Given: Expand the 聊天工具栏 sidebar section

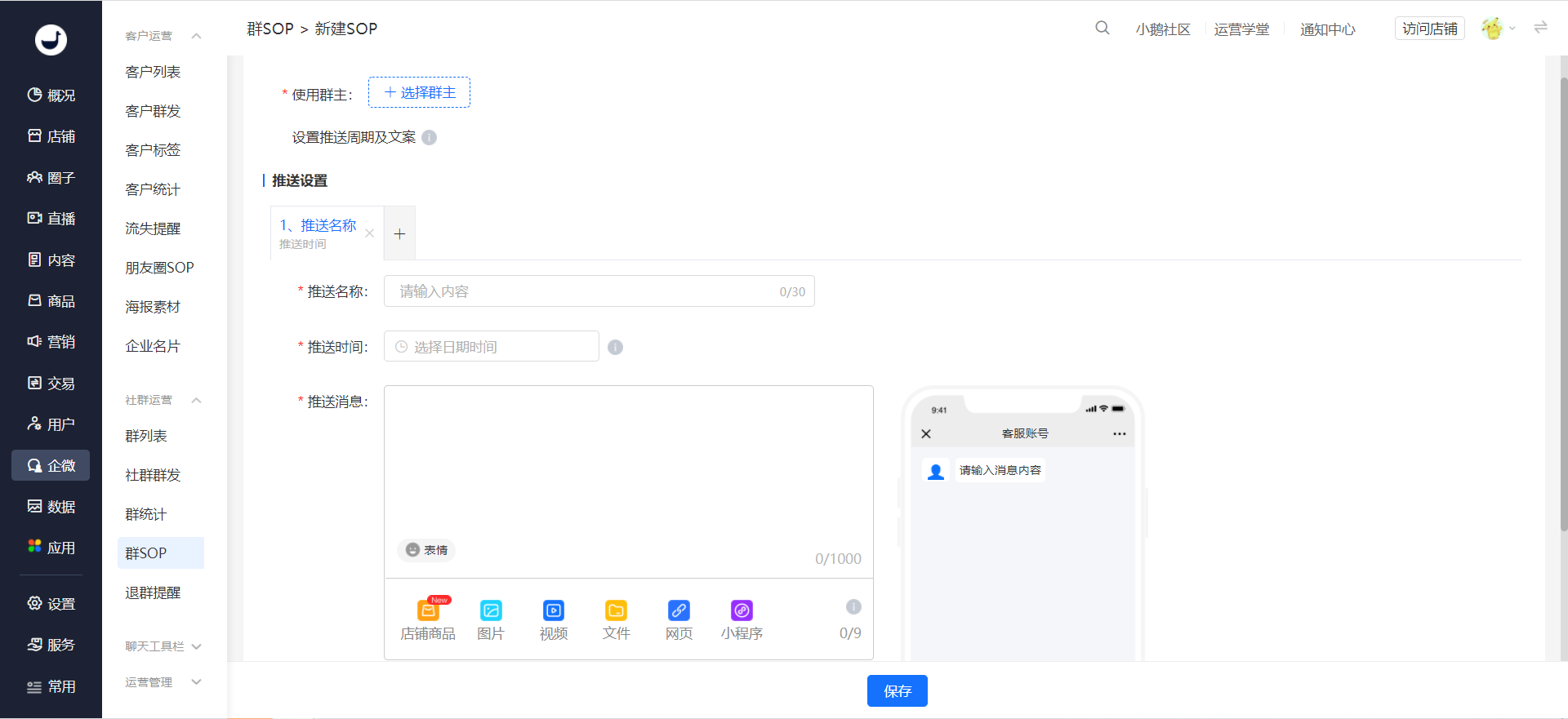Looking at the screenshot, I should (196, 646).
